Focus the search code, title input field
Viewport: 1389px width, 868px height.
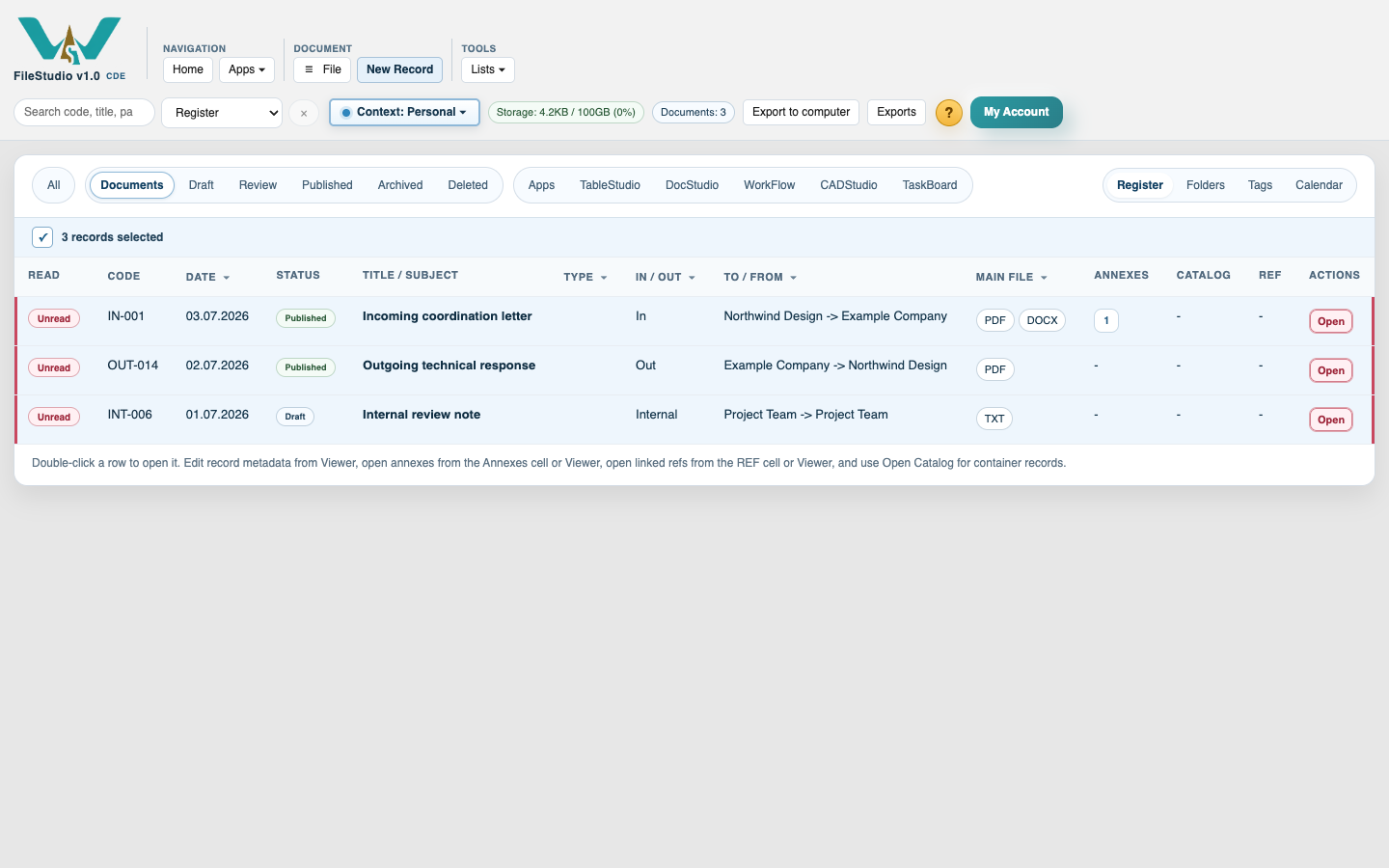point(84,112)
